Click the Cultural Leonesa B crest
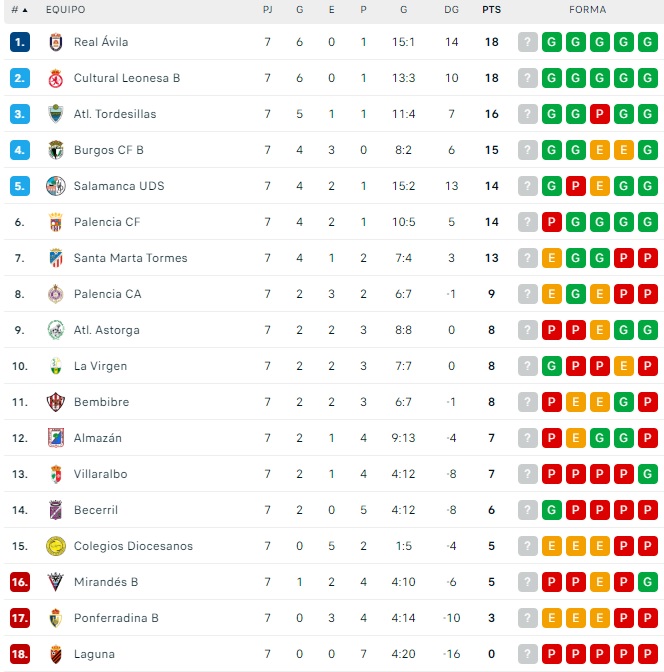 [56, 78]
